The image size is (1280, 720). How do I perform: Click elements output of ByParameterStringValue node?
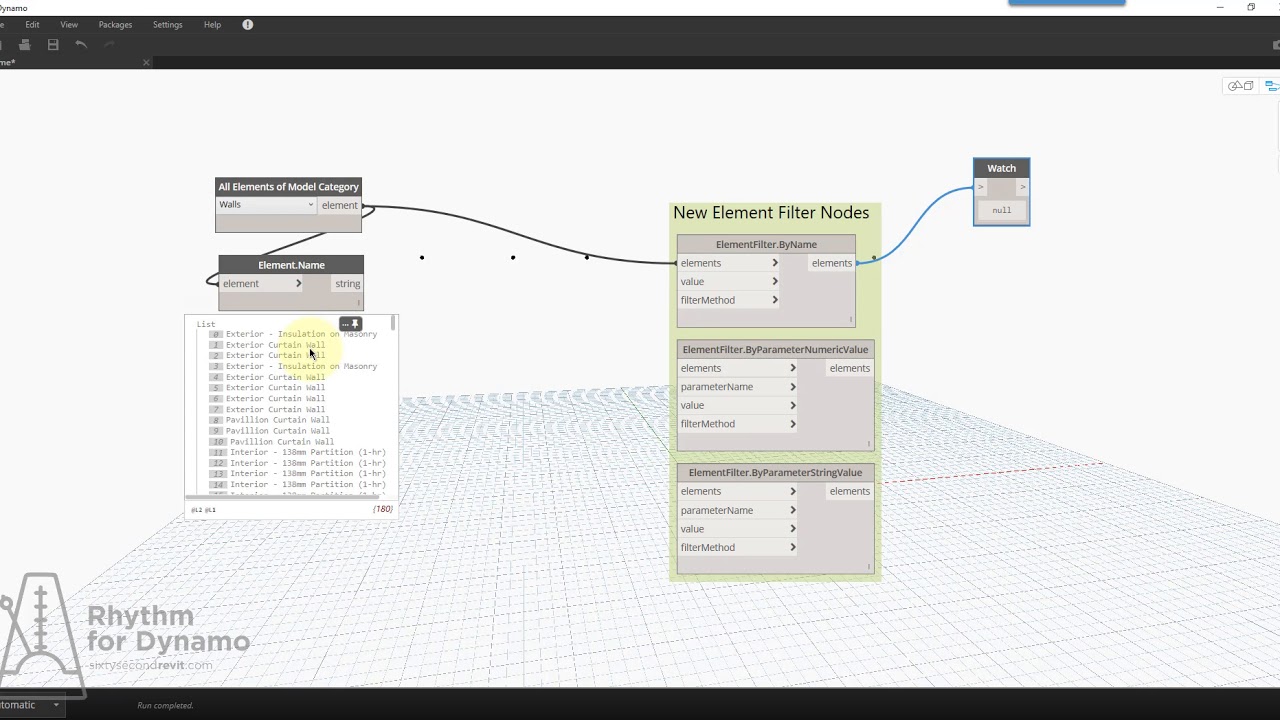pyautogui.click(x=849, y=491)
